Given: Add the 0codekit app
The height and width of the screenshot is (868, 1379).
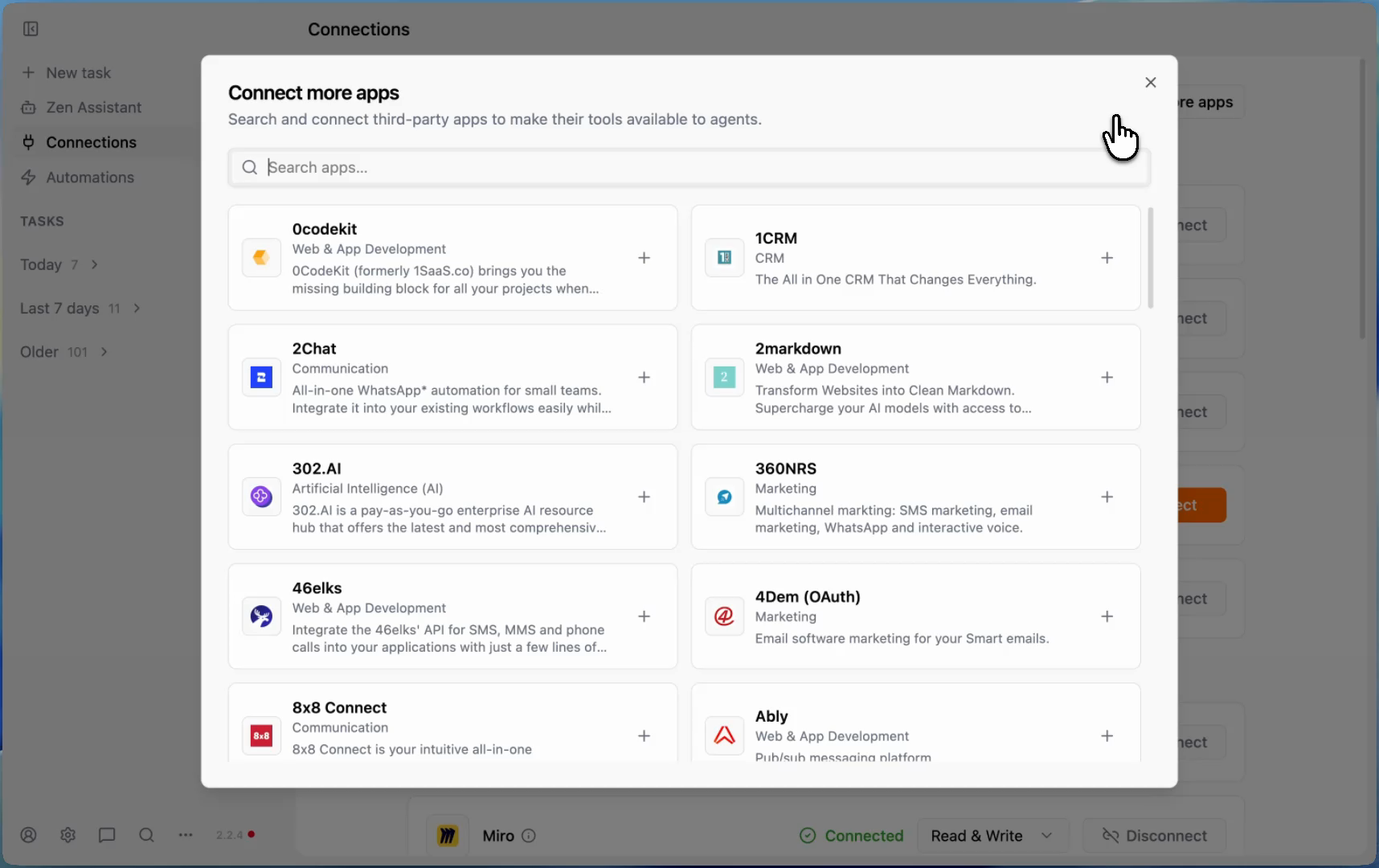Looking at the screenshot, I should [x=644, y=258].
